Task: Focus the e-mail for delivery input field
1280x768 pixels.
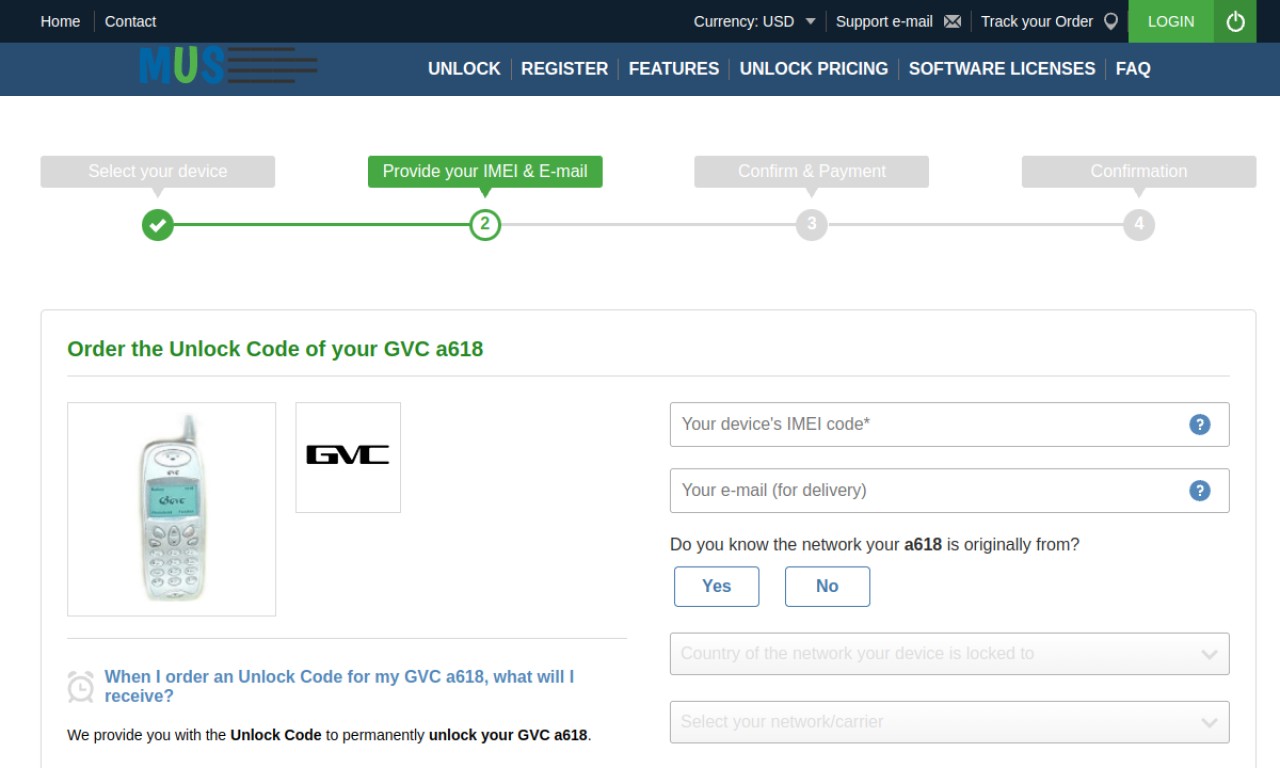Action: (949, 490)
